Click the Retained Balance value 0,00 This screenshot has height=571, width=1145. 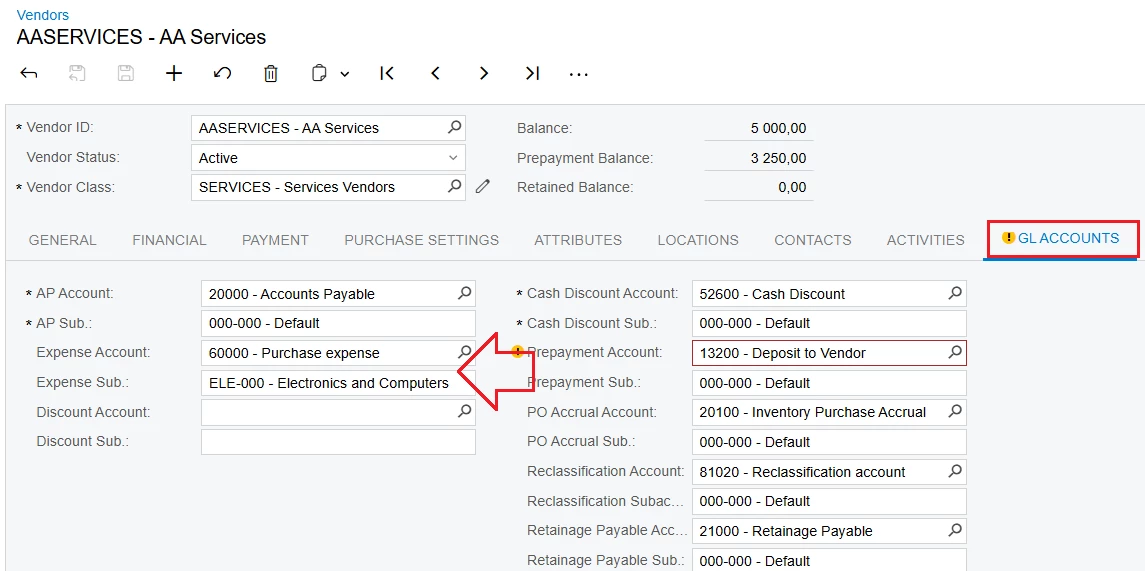792,187
